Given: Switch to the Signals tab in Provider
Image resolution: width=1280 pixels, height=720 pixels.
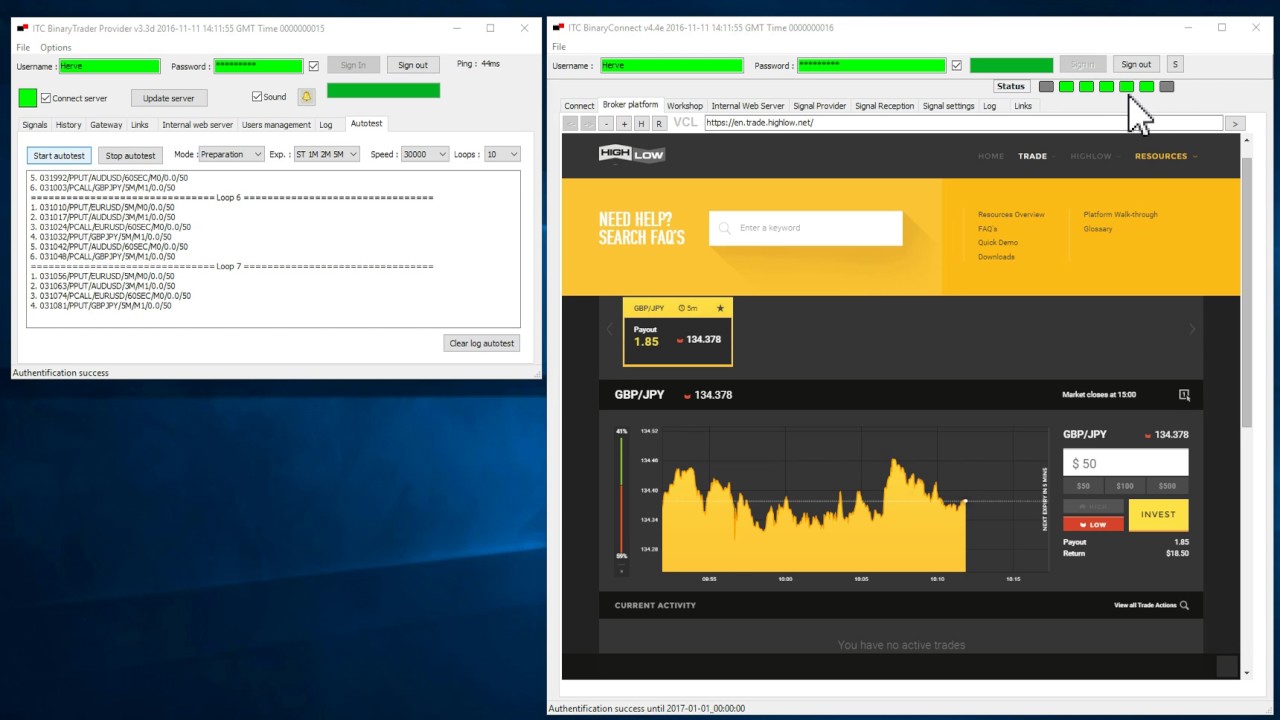Looking at the screenshot, I should tap(35, 125).
